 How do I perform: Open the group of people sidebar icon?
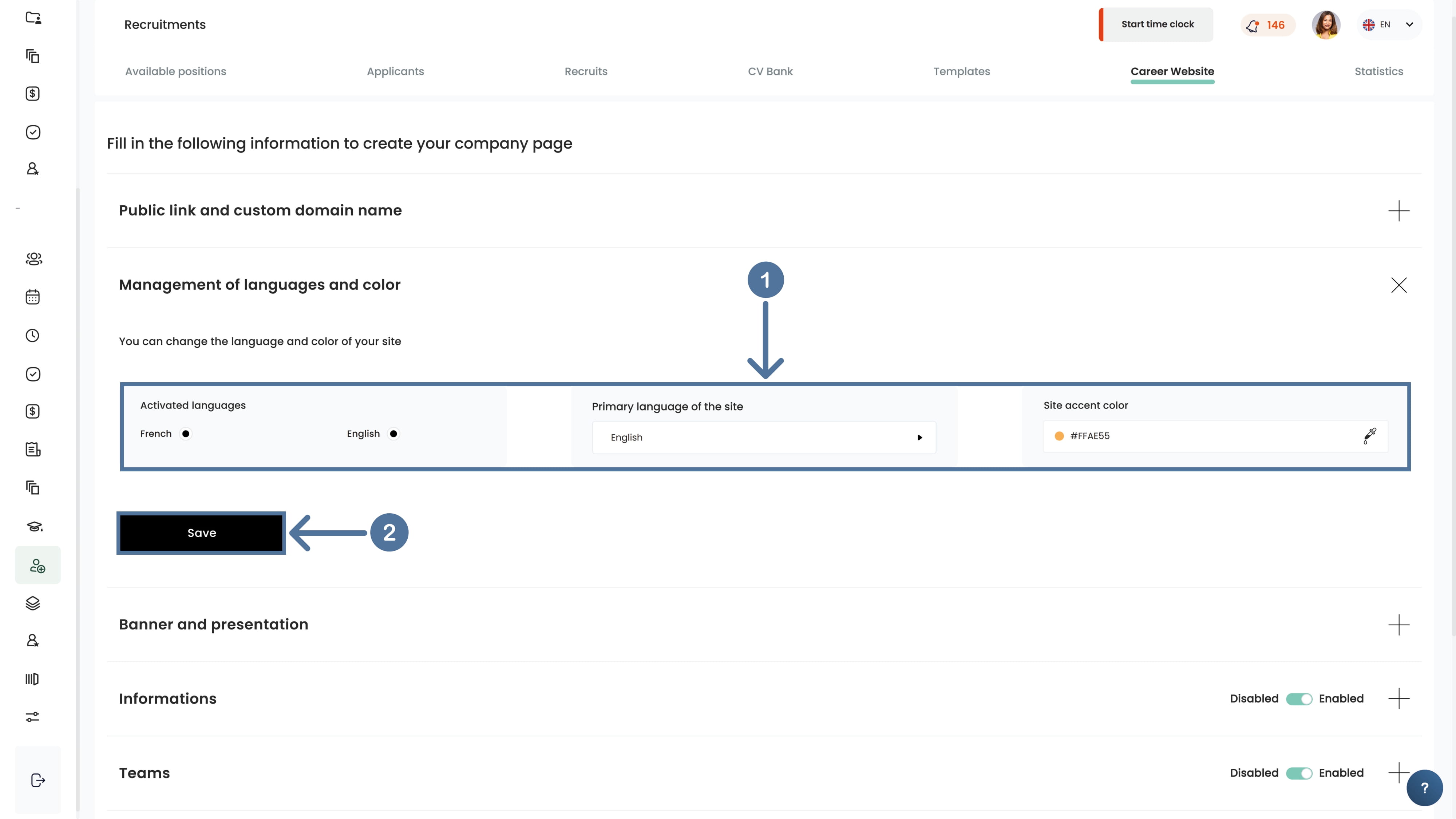pos(33,259)
